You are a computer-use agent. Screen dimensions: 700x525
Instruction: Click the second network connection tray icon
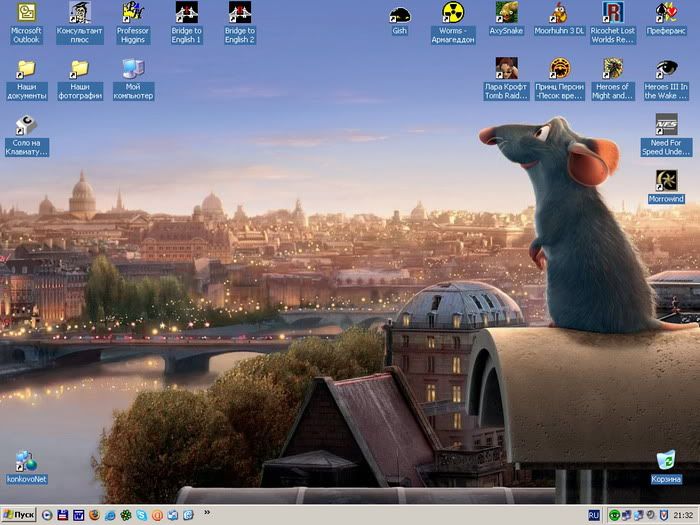tap(639, 515)
